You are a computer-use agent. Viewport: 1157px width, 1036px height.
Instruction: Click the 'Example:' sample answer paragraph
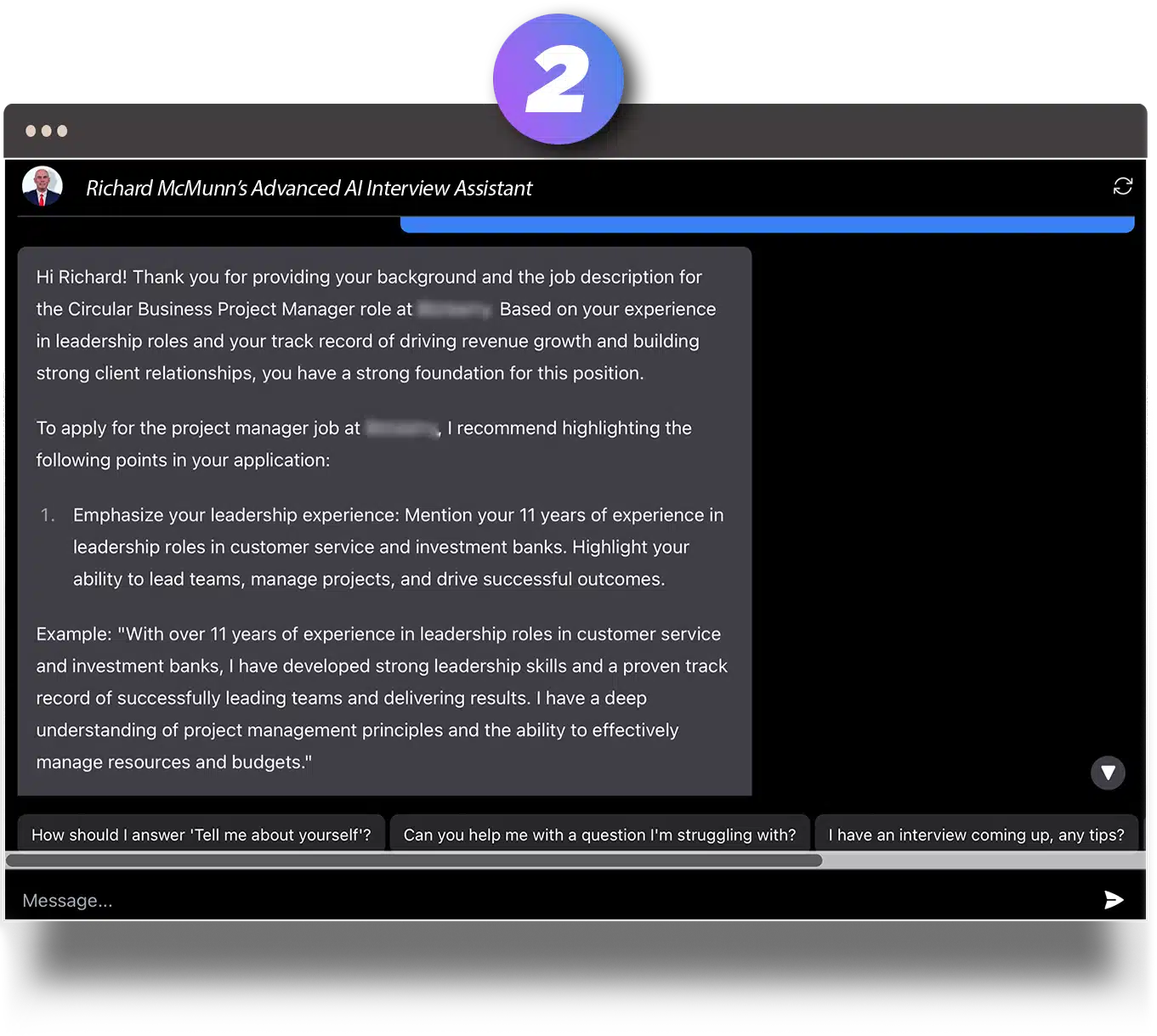[383, 698]
